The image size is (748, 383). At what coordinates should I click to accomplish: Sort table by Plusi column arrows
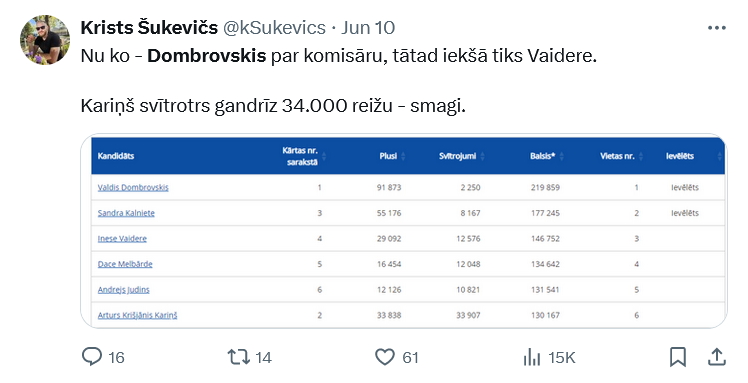(x=403, y=156)
